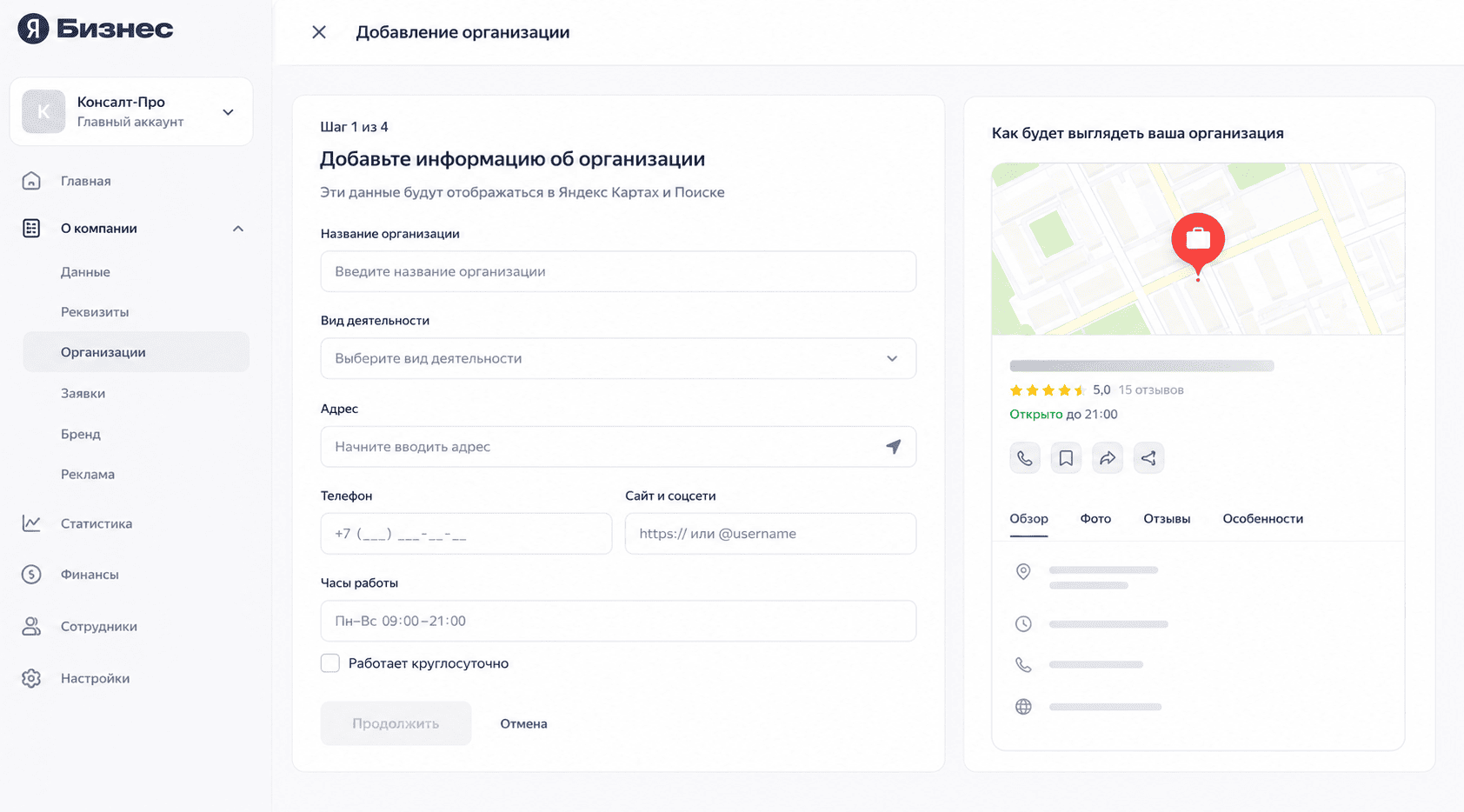Click the share icon button in preview
Screen dimensions: 1464x812
[x=1148, y=458]
